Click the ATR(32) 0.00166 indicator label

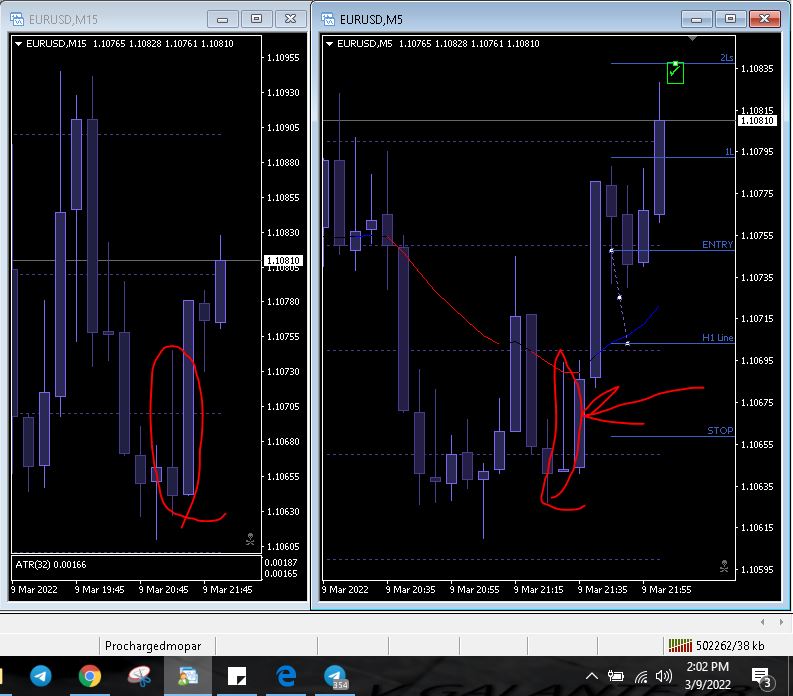tap(51, 564)
